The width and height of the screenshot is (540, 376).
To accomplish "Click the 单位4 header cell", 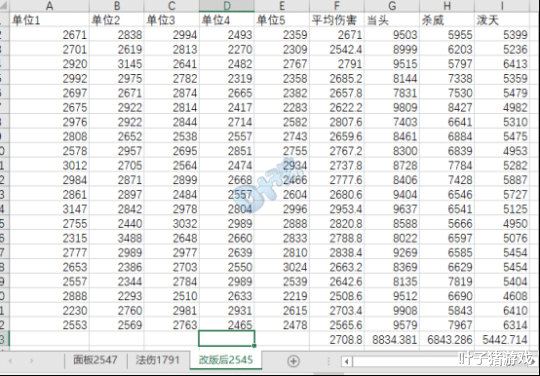I will tap(227, 20).
